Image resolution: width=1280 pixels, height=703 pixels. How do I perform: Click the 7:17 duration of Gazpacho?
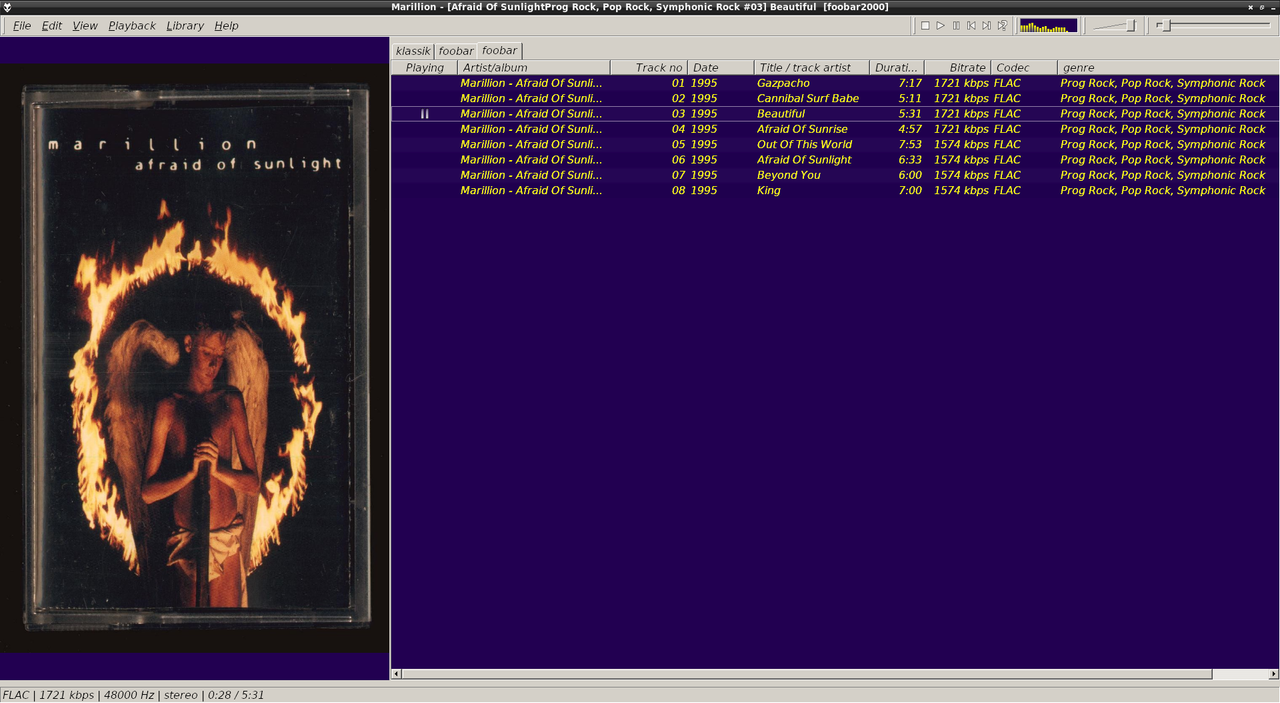click(x=910, y=83)
